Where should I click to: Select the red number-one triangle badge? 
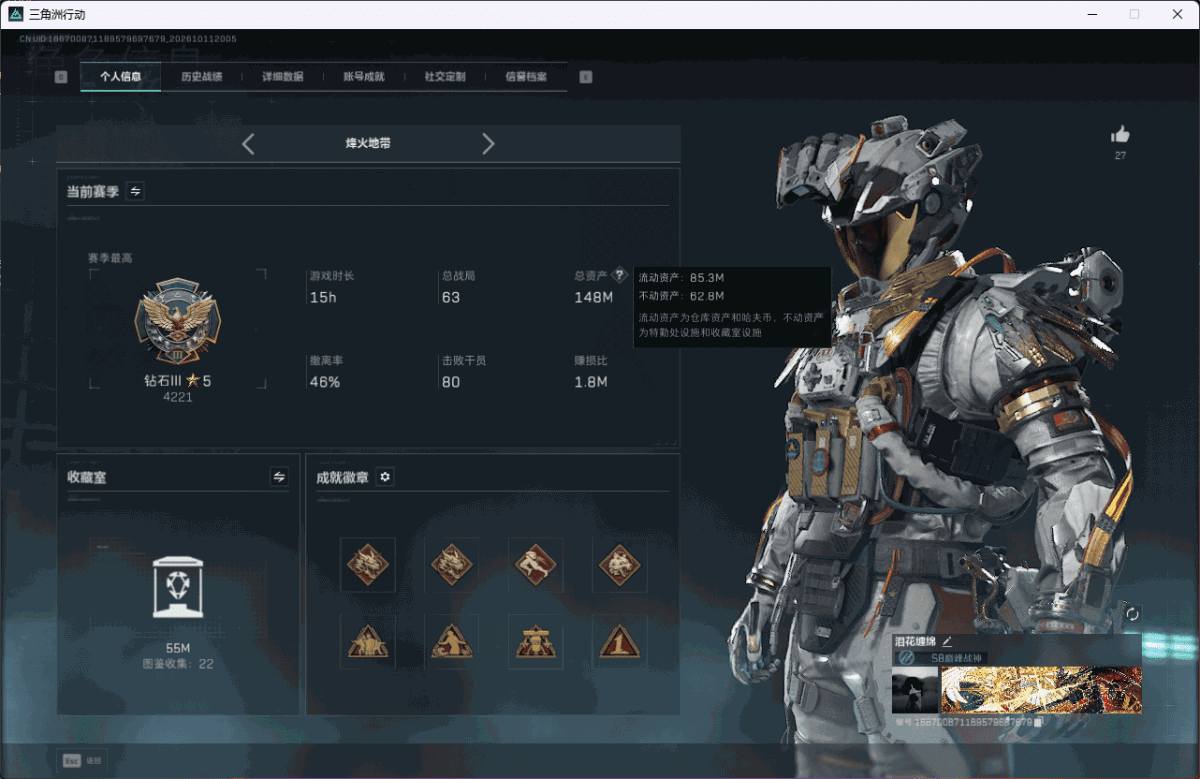click(619, 641)
